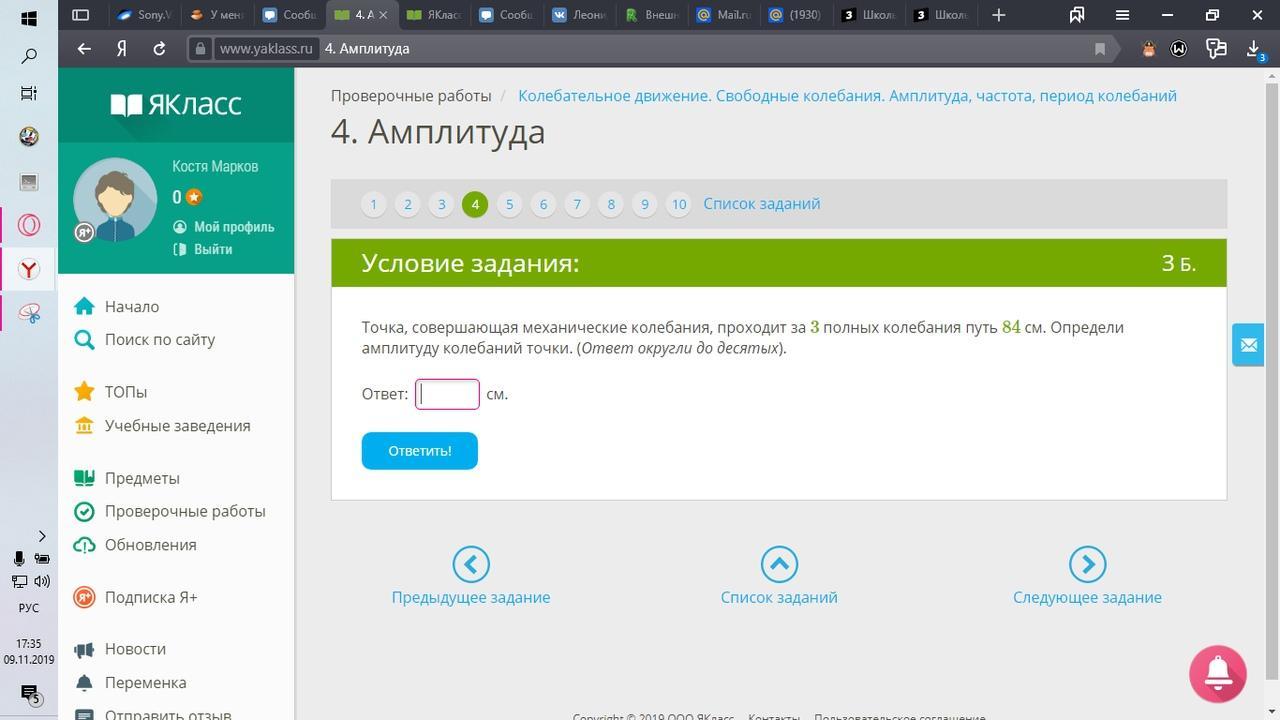Click the previous task arrow circle

tap(471, 564)
